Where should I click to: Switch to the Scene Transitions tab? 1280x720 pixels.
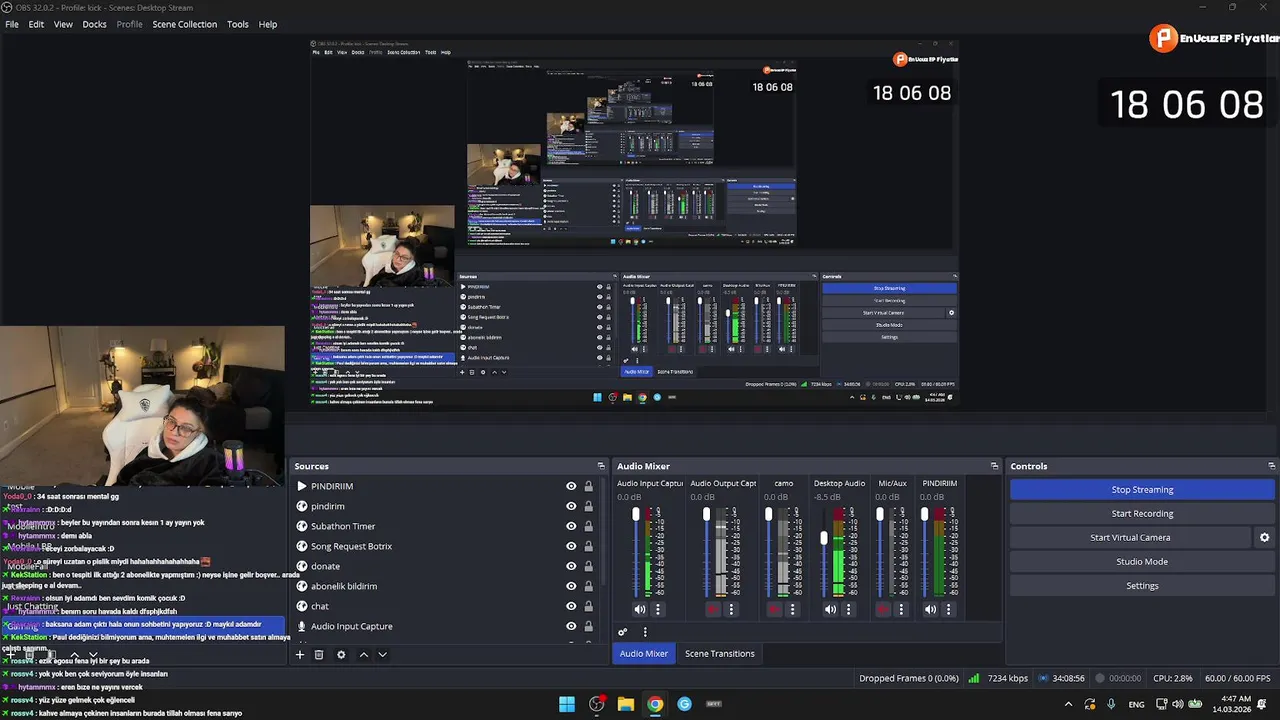(720, 653)
